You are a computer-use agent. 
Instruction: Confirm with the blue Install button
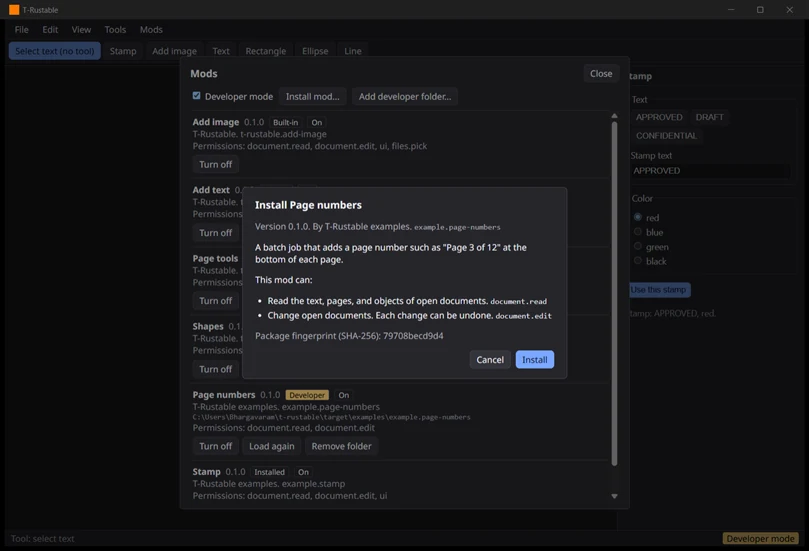[x=535, y=360]
